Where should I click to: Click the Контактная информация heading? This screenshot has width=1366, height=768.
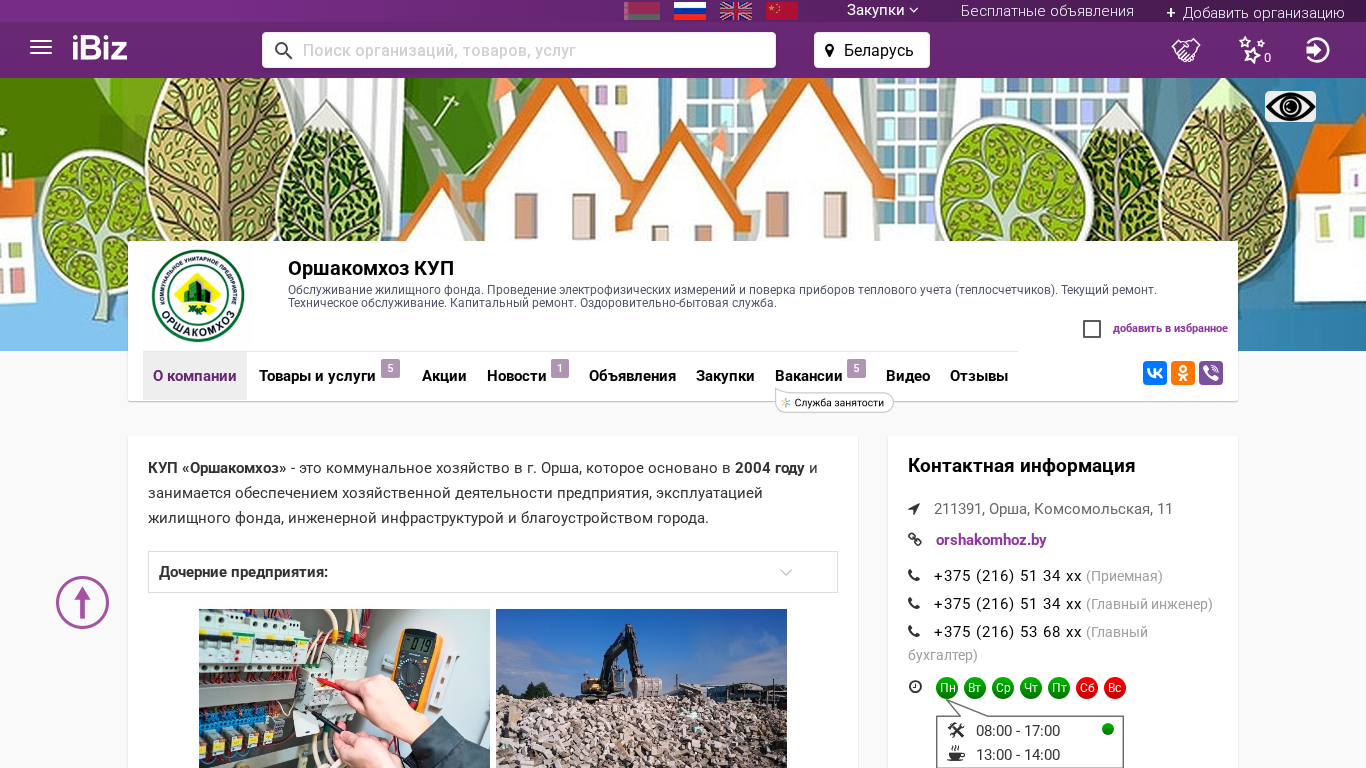1021,466
